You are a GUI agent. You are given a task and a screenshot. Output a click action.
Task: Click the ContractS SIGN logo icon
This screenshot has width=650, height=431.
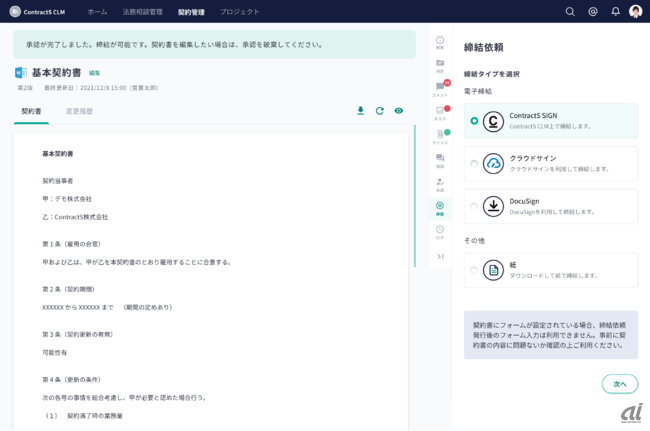tap(493, 121)
